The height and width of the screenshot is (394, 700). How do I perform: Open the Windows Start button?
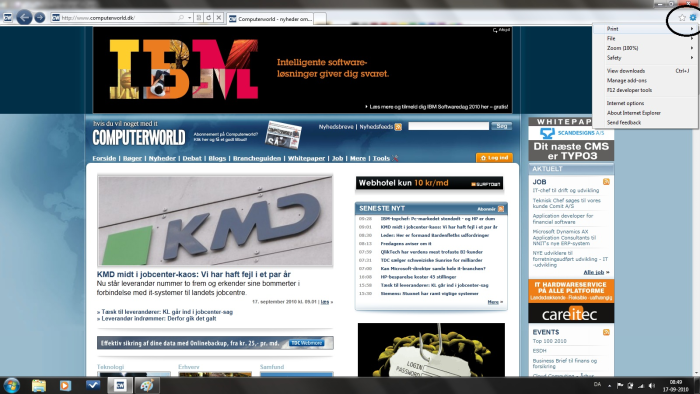pos(11,386)
